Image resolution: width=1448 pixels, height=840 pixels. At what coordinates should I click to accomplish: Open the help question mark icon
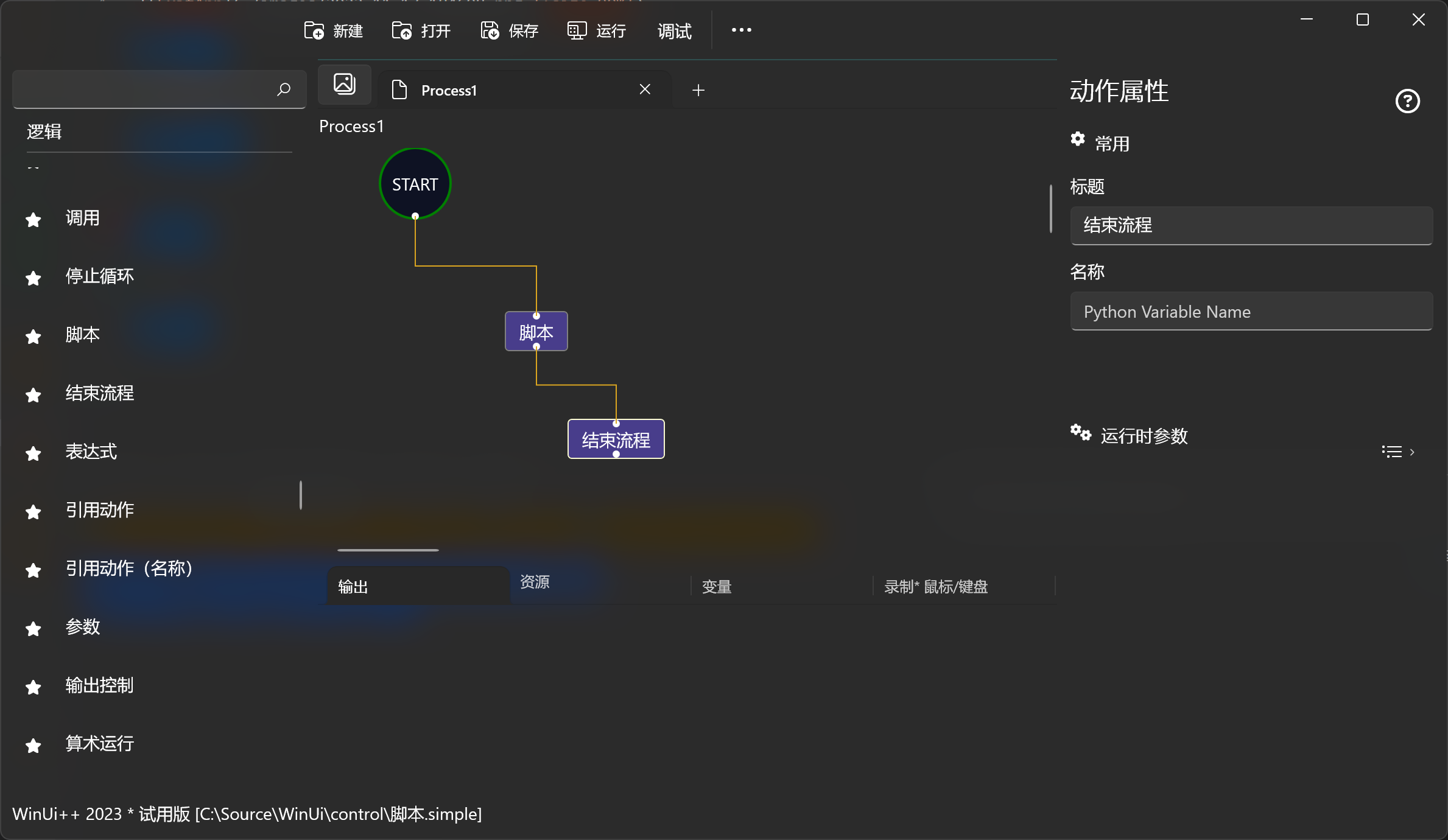click(1407, 101)
